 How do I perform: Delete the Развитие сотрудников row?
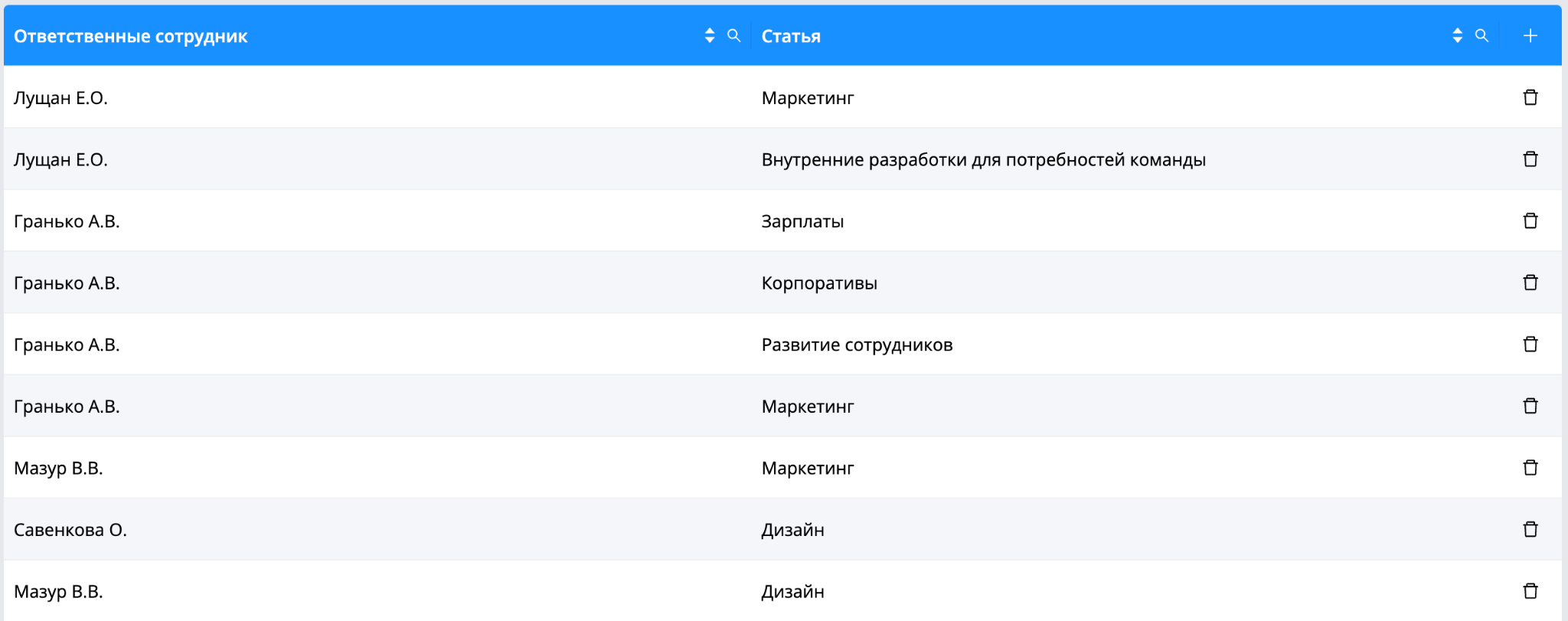(x=1530, y=345)
